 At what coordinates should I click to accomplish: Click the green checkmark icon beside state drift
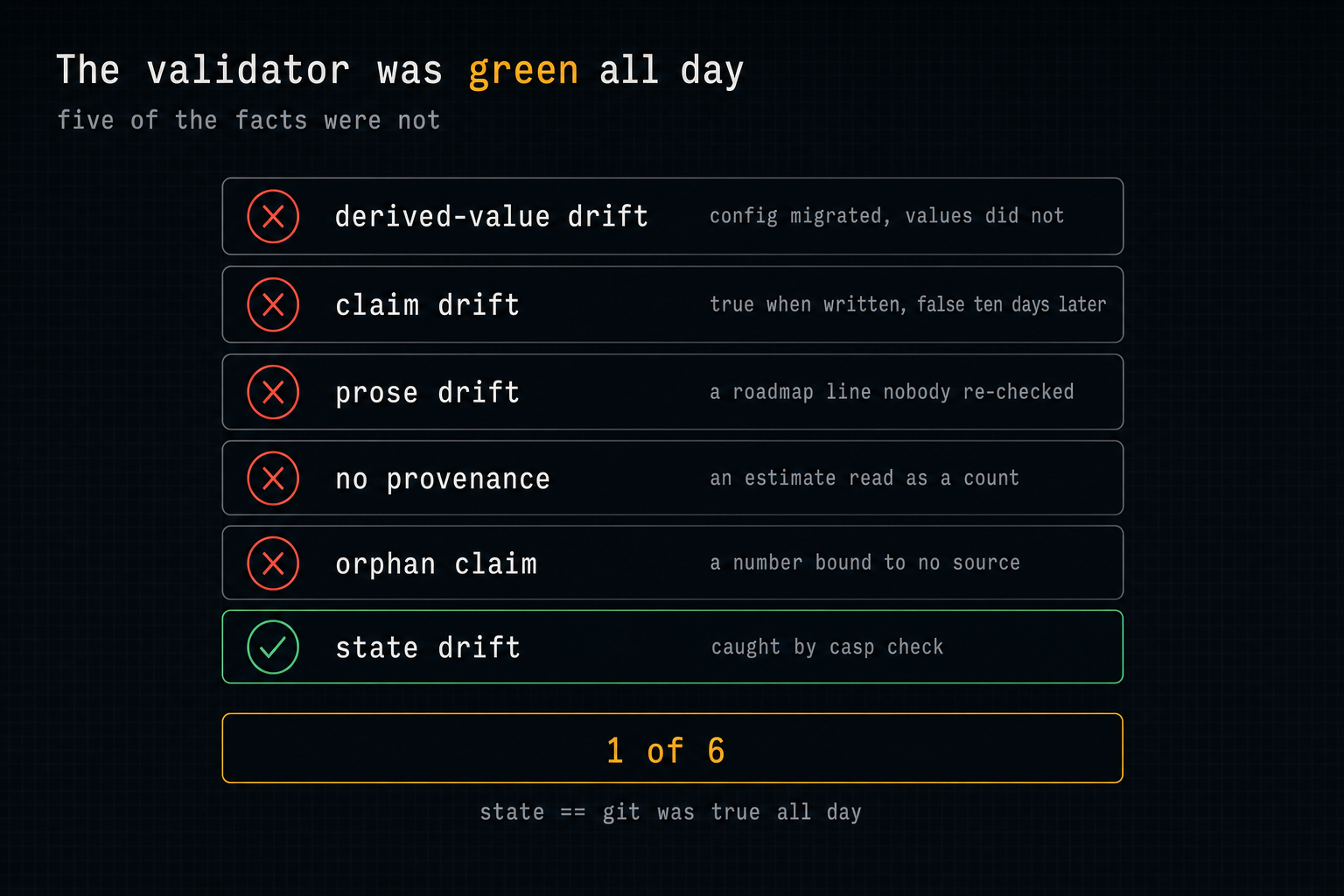pos(273,647)
